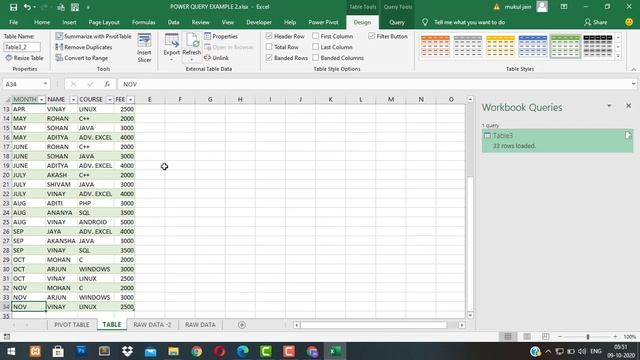
Task: Open Dropbox from taskbar
Action: point(127,351)
